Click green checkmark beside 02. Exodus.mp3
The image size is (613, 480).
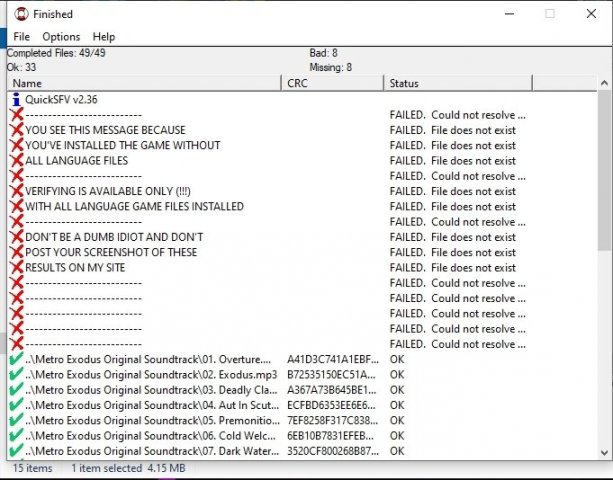[x=16, y=374]
